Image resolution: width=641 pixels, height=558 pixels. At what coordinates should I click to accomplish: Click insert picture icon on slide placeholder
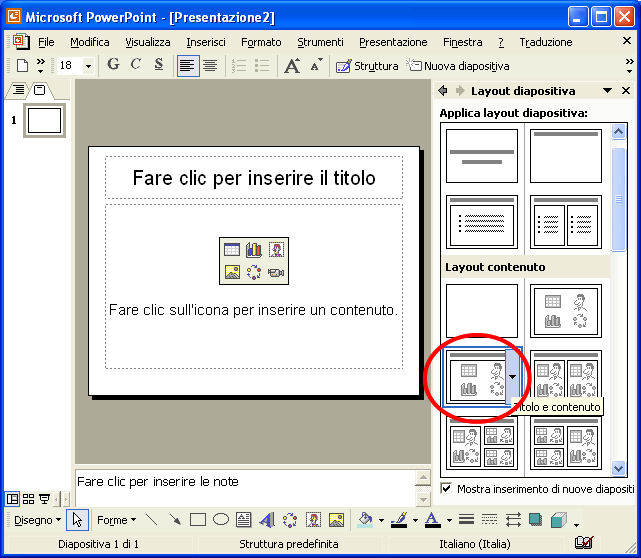pos(232,272)
